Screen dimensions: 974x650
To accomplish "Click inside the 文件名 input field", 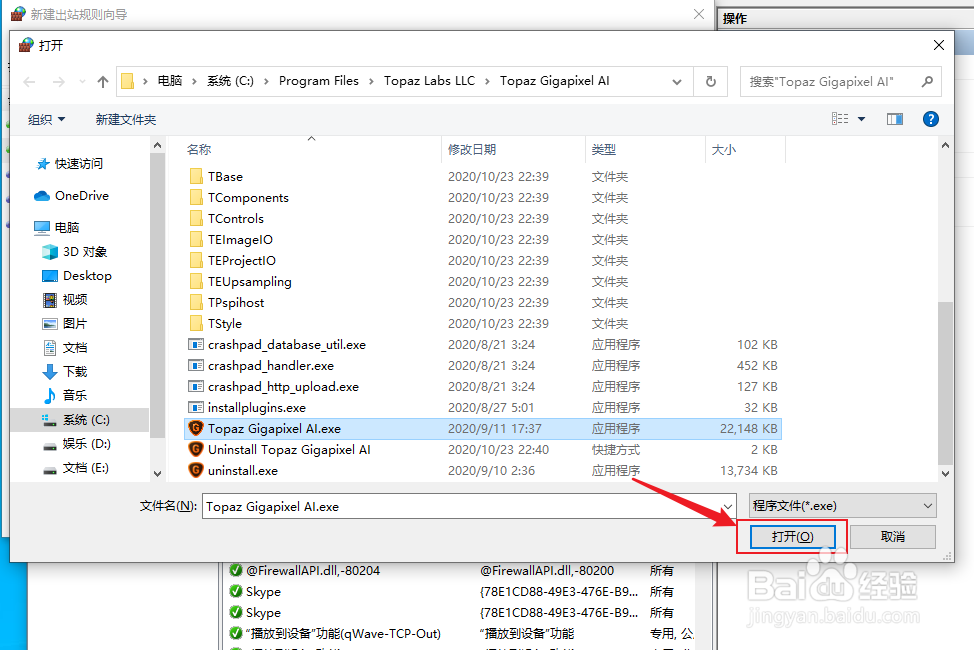I will pos(461,506).
